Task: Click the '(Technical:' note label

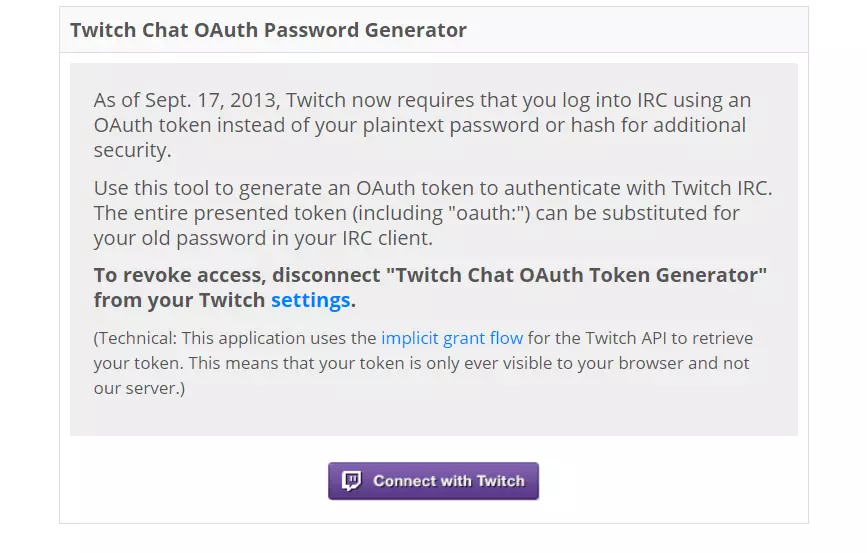Action: (x=136, y=338)
